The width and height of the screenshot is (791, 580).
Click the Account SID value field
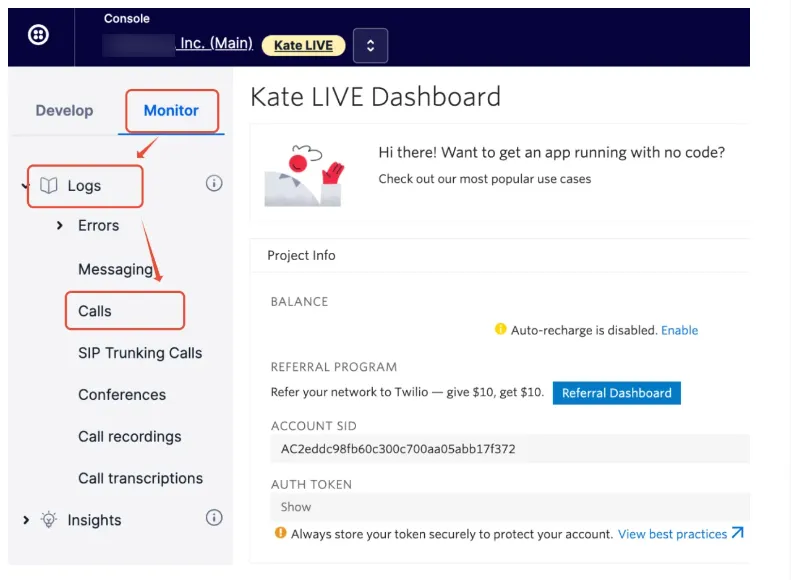[x=510, y=449]
